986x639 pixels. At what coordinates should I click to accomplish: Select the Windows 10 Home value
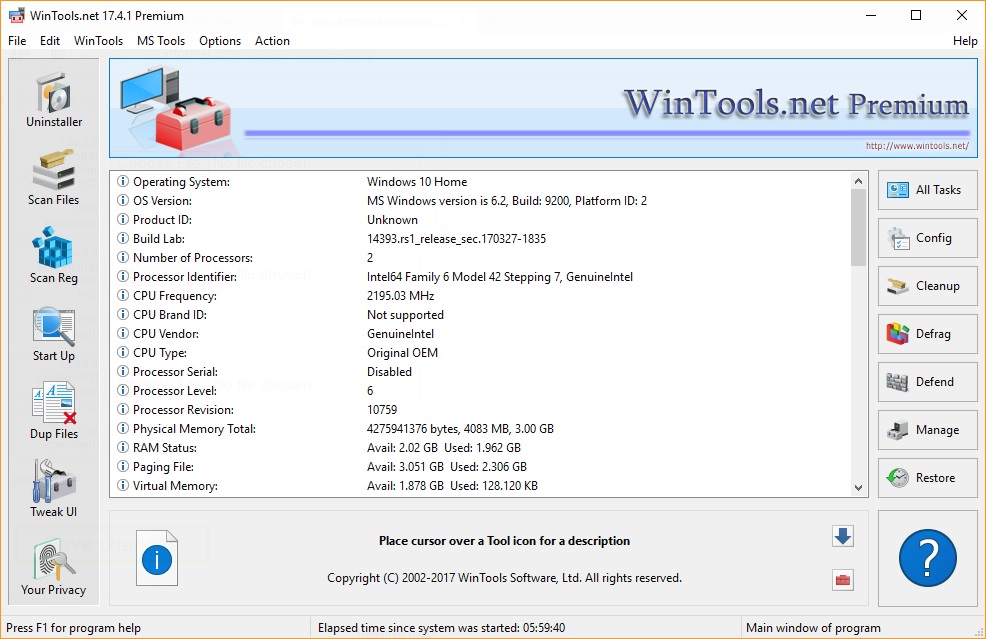tap(417, 182)
